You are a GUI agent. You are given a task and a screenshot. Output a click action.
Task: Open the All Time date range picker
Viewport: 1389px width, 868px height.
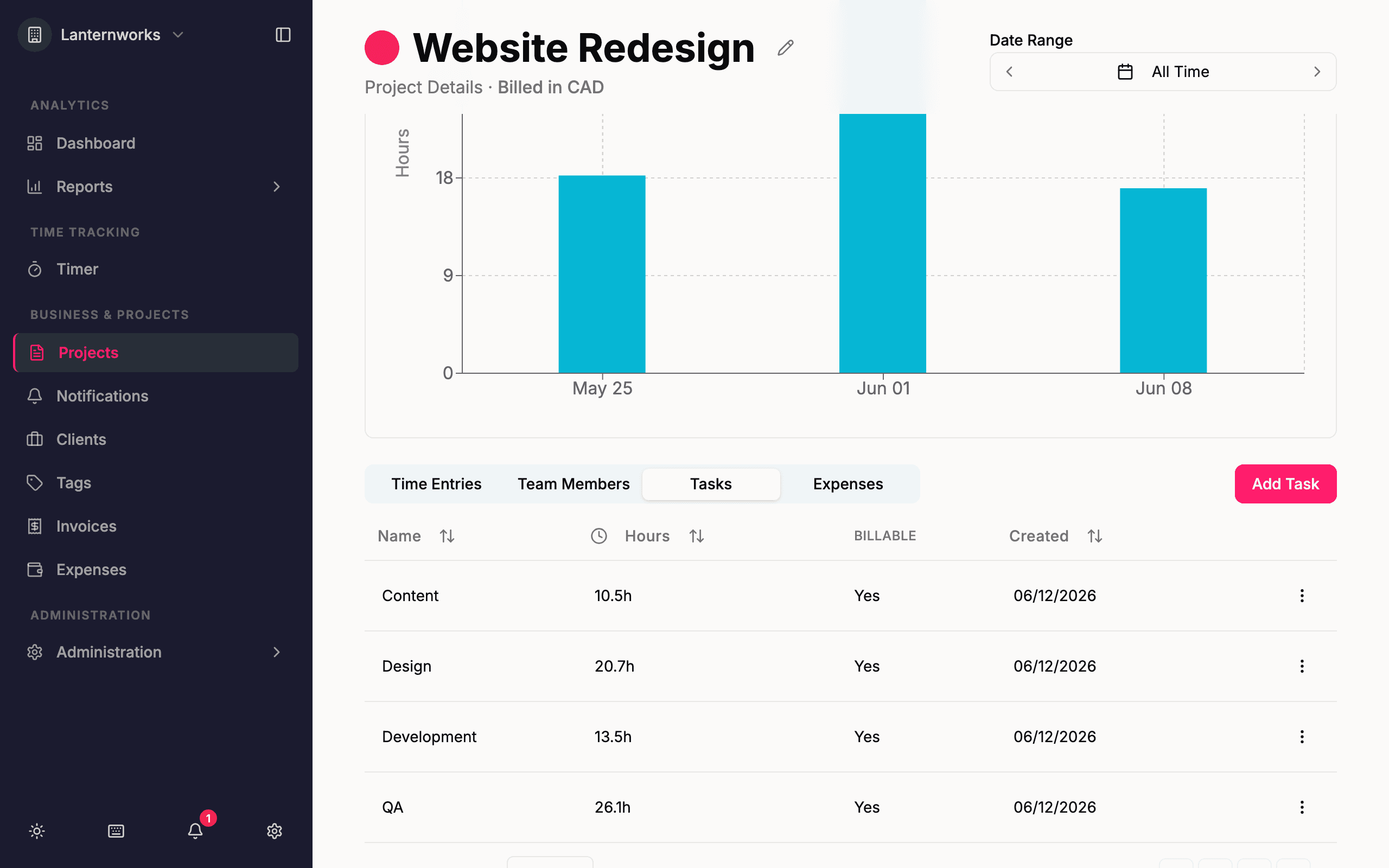(1163, 72)
